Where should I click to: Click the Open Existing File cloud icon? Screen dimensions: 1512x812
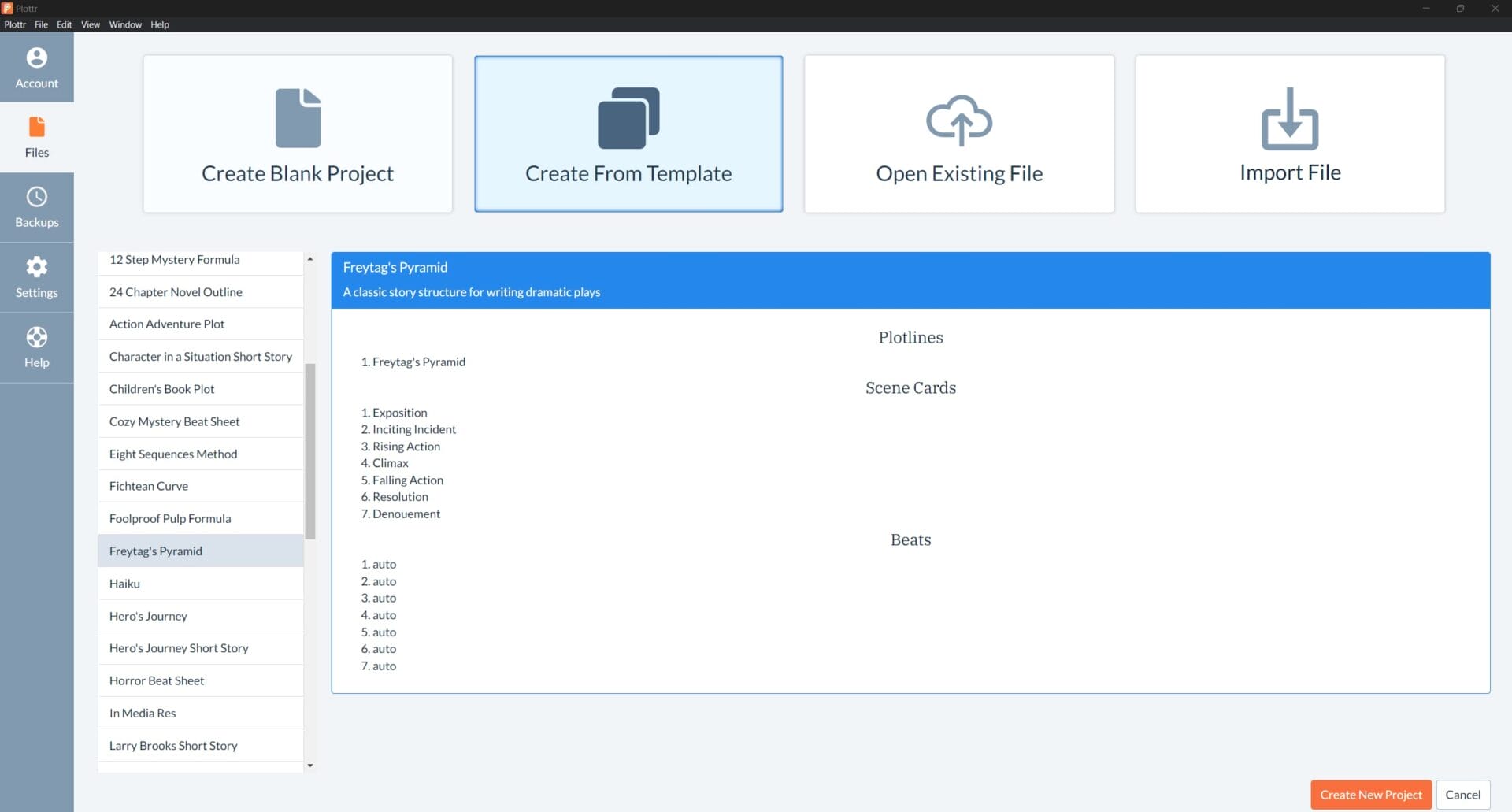pyautogui.click(x=958, y=120)
